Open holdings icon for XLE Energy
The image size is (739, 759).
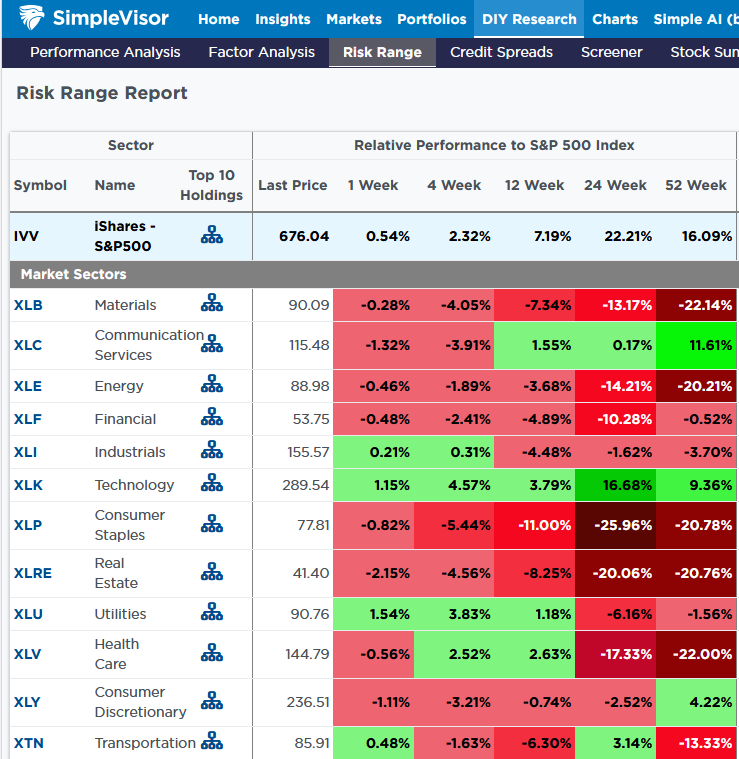coord(211,385)
